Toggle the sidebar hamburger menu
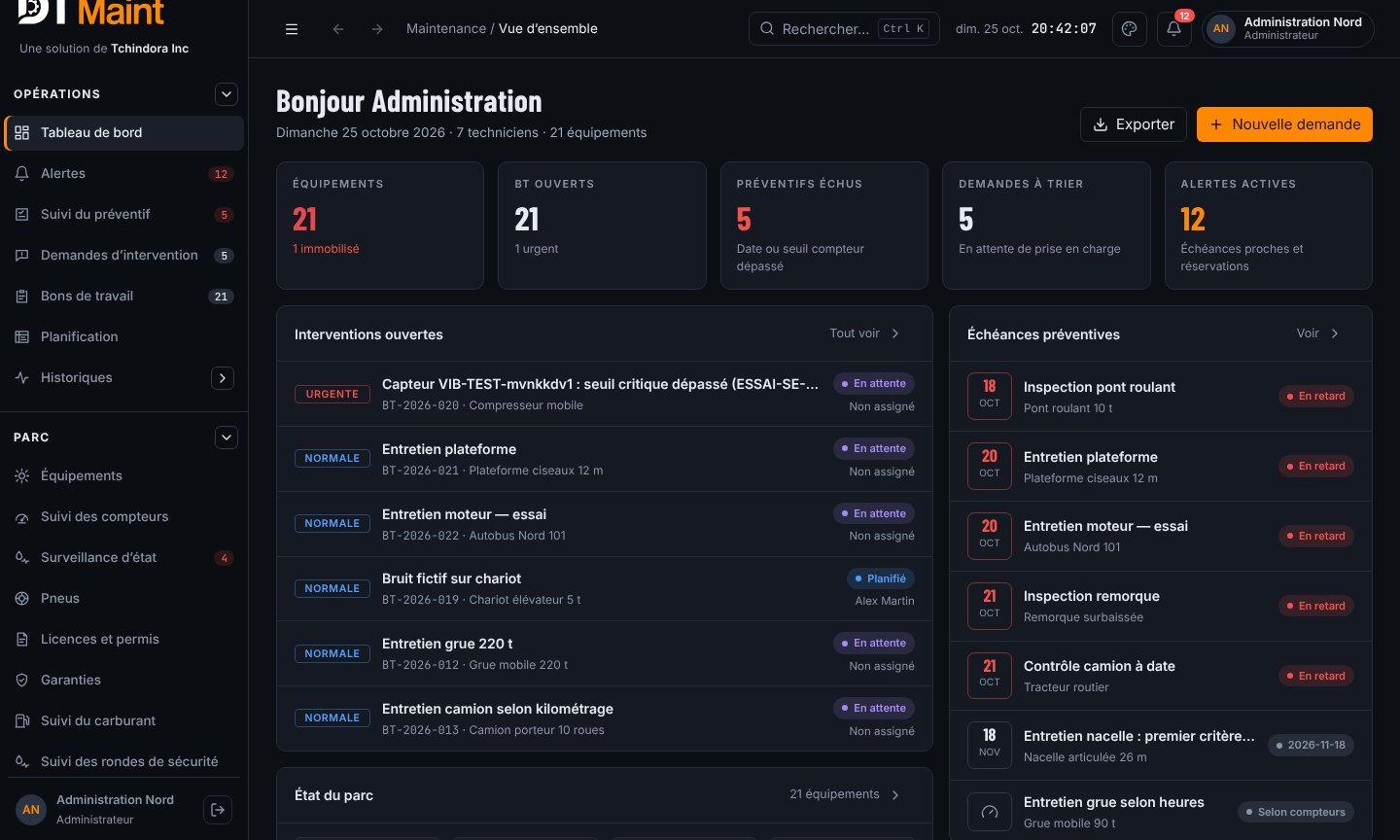 tap(292, 29)
